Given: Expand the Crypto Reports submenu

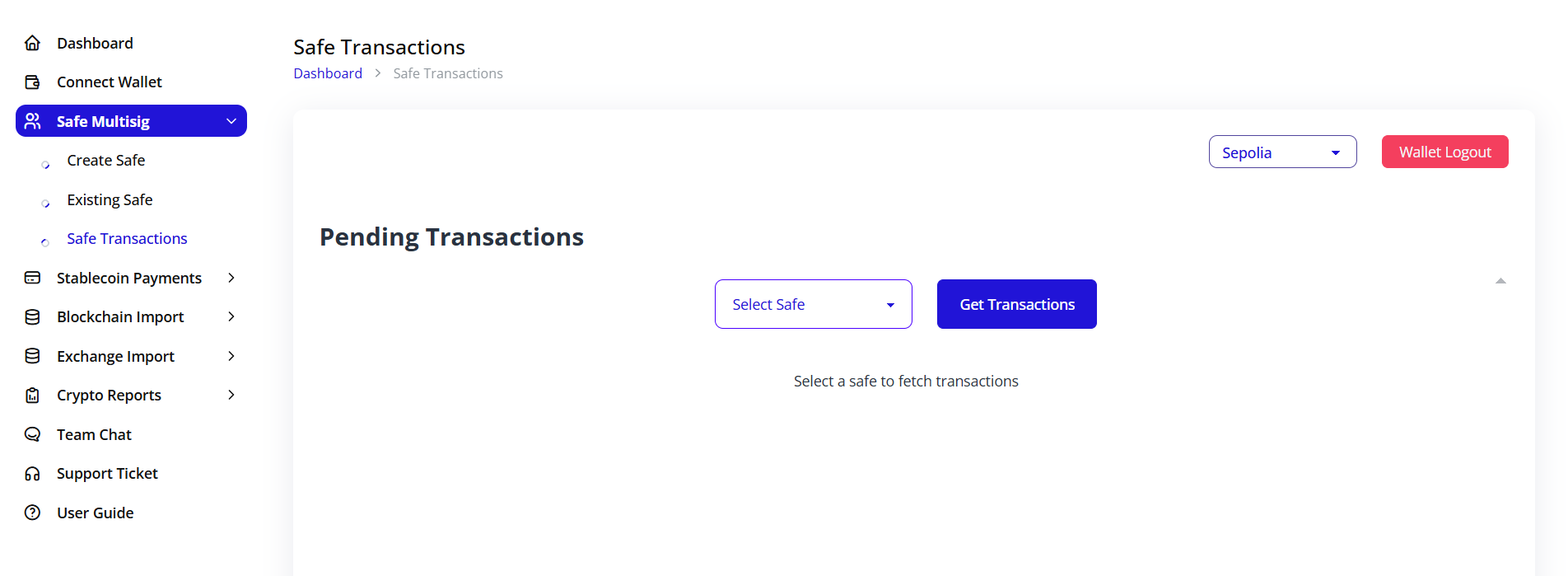Looking at the screenshot, I should (x=231, y=395).
